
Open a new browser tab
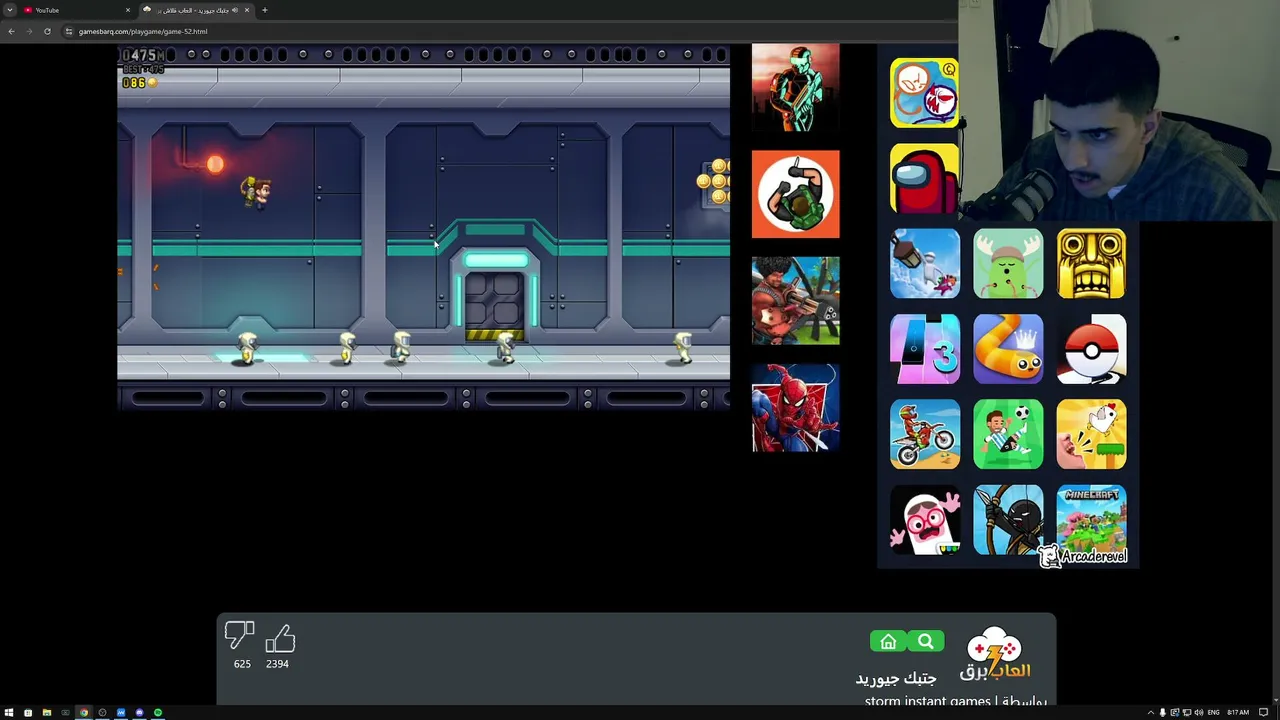(264, 10)
